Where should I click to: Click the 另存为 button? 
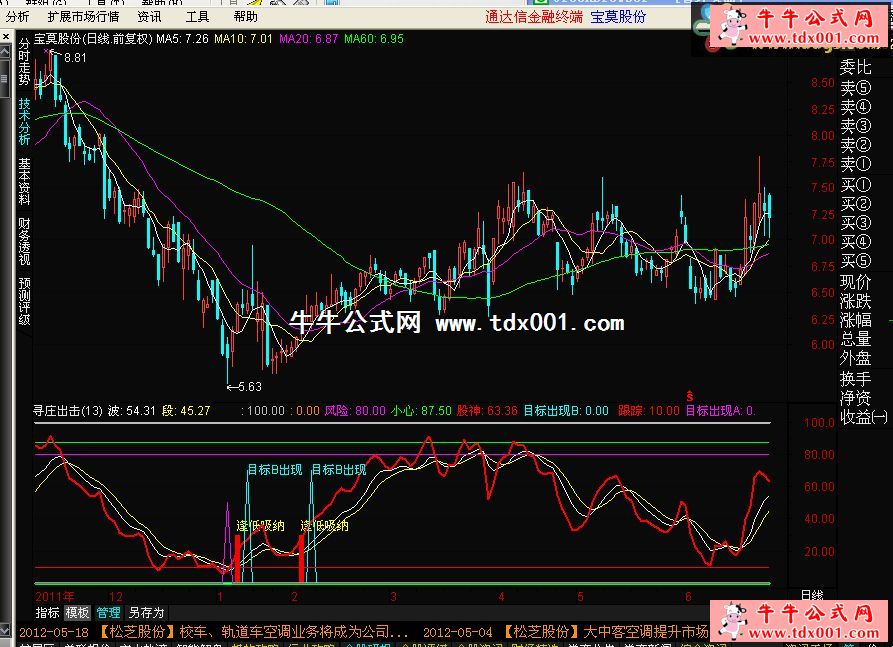coord(146,613)
